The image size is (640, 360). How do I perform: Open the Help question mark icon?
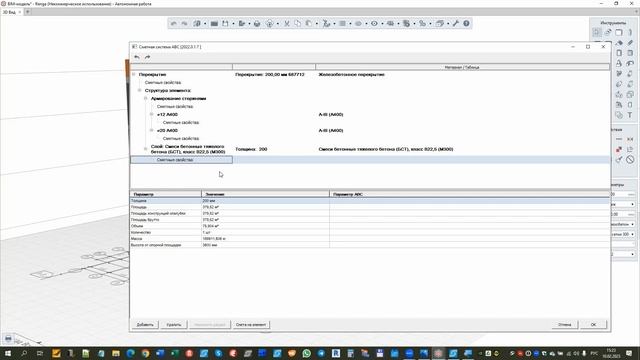(x=466, y=24)
